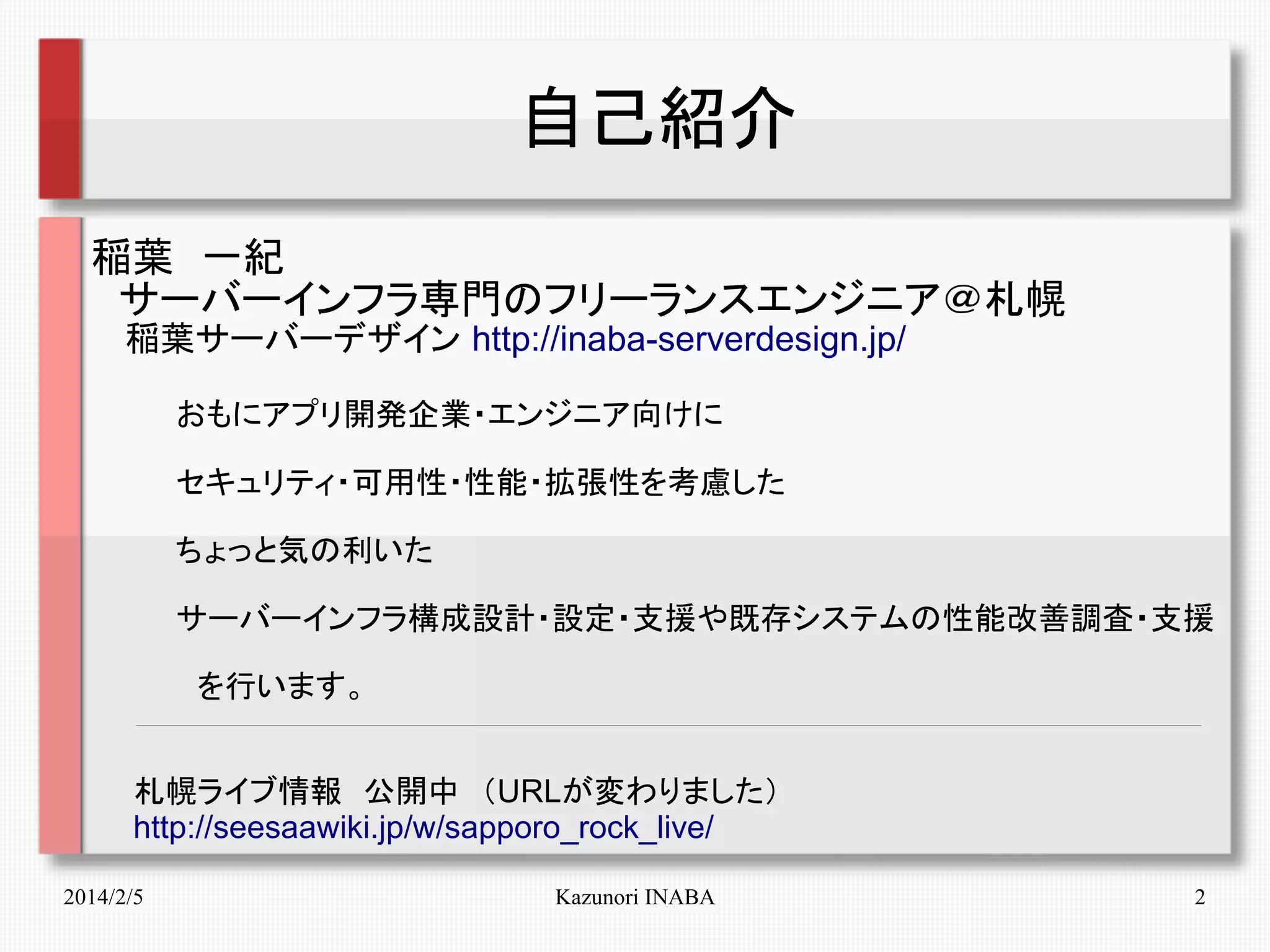Click the footer date 2014/2/5
The width and height of the screenshot is (1270, 952).
(103, 897)
